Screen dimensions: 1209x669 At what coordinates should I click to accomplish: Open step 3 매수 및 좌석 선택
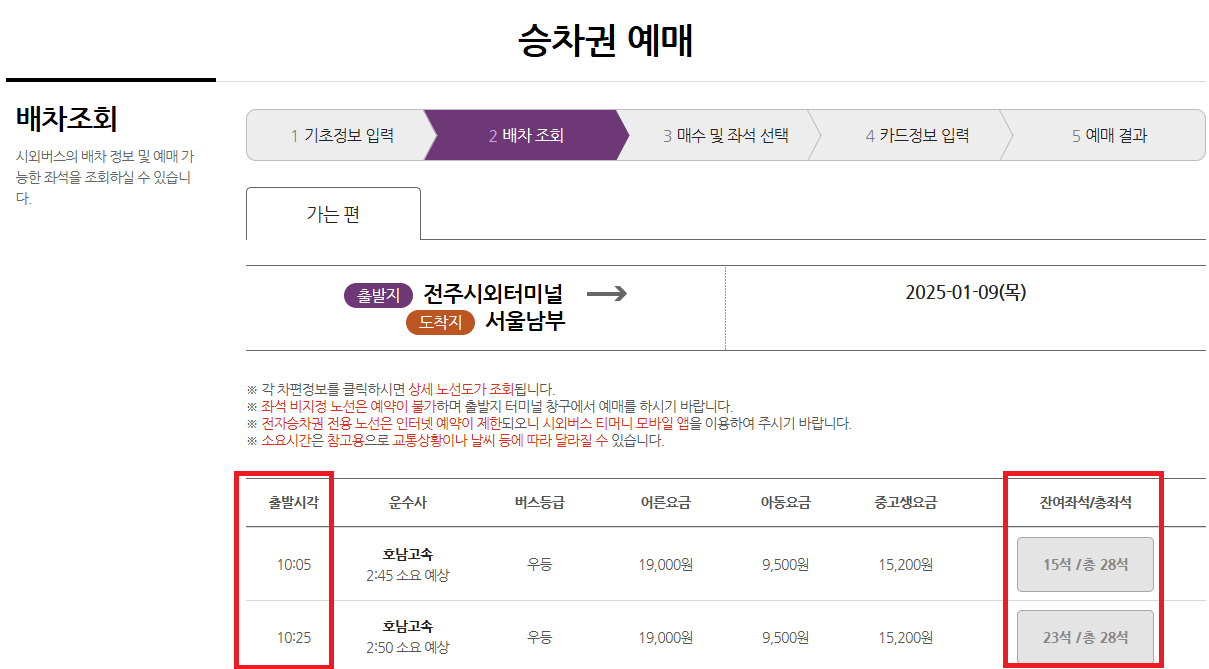(x=727, y=135)
